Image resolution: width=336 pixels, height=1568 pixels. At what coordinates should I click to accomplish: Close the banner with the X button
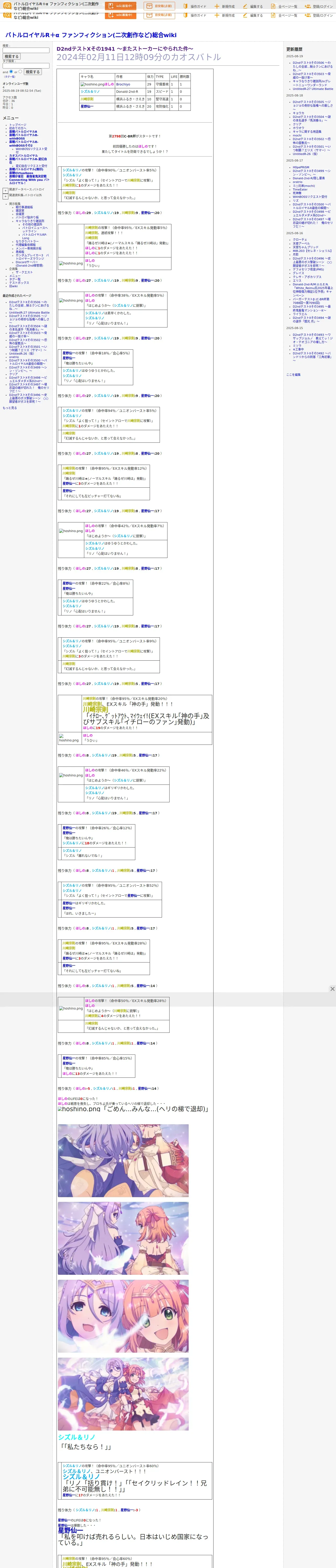pyautogui.click(x=332, y=989)
